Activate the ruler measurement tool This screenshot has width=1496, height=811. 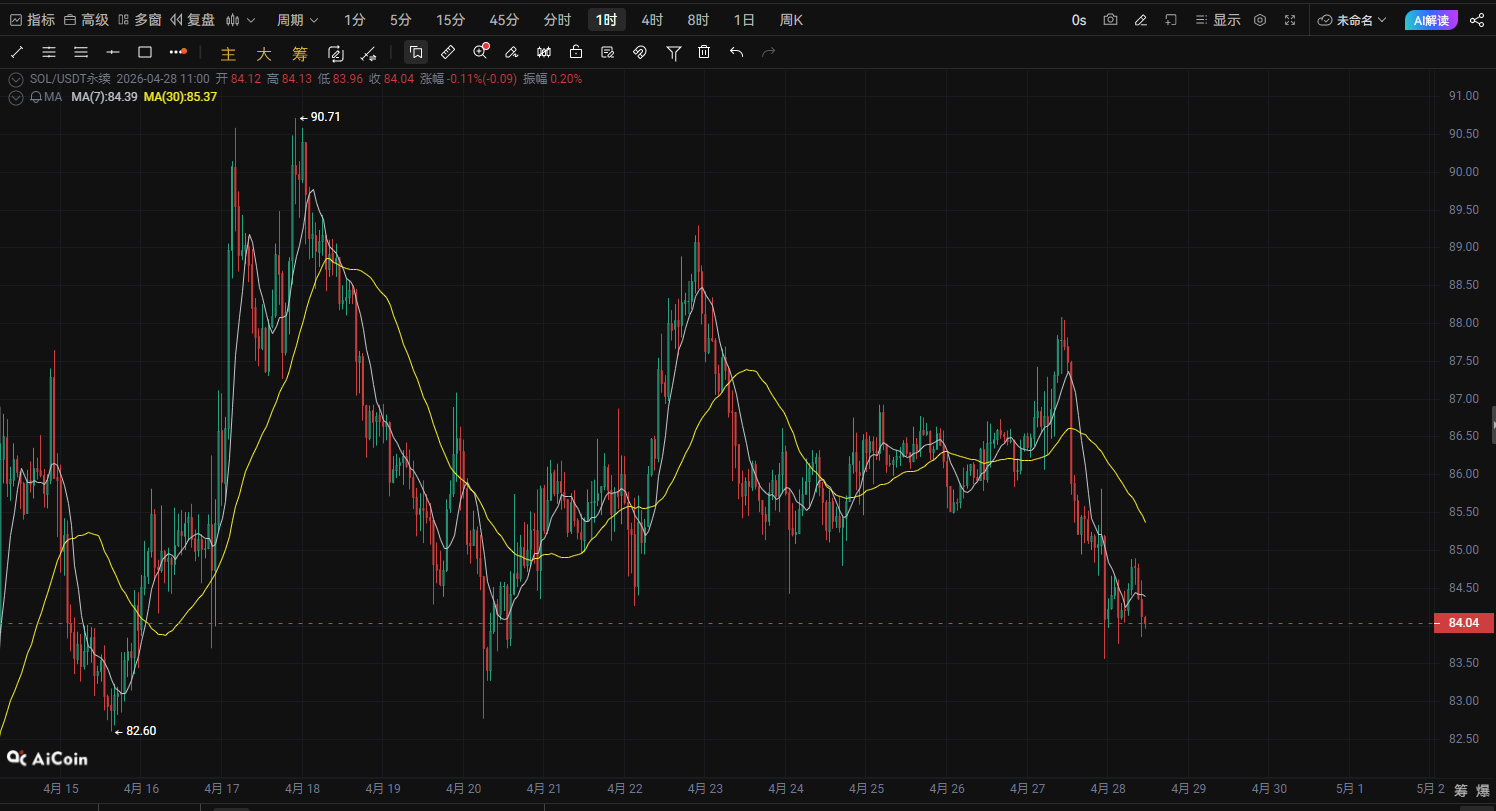pyautogui.click(x=448, y=52)
